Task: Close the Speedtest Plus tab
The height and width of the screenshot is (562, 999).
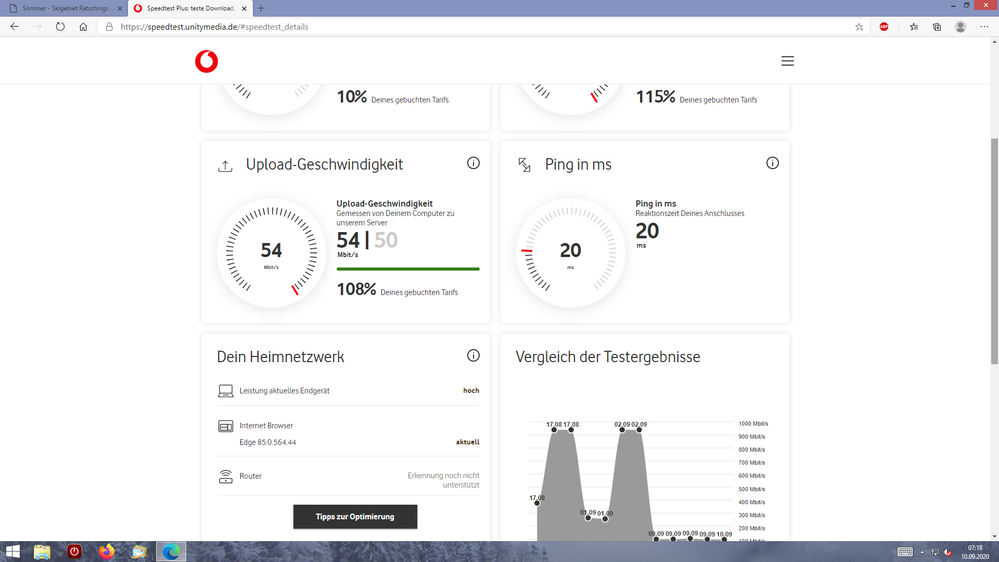Action: tap(244, 8)
